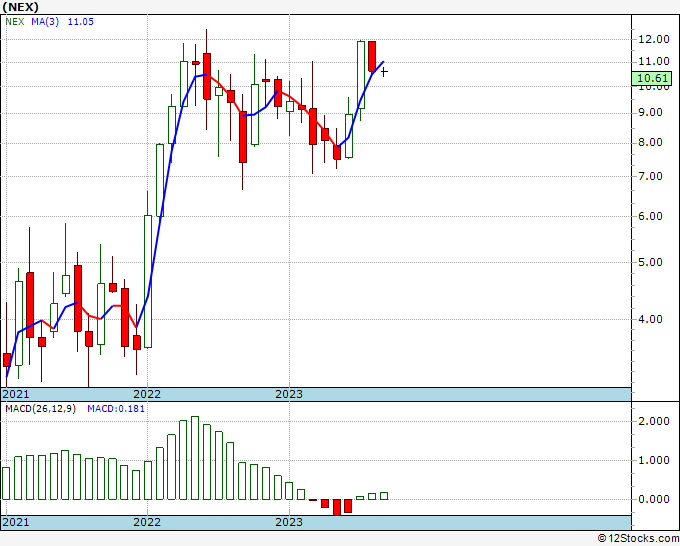The width and height of the screenshot is (680, 546).
Task: Click the 6.00 price axis label
Action: (651, 216)
